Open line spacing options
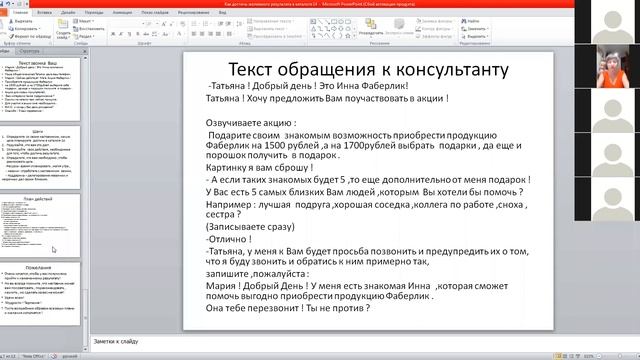The height and width of the screenshot is (360, 640). (239, 24)
